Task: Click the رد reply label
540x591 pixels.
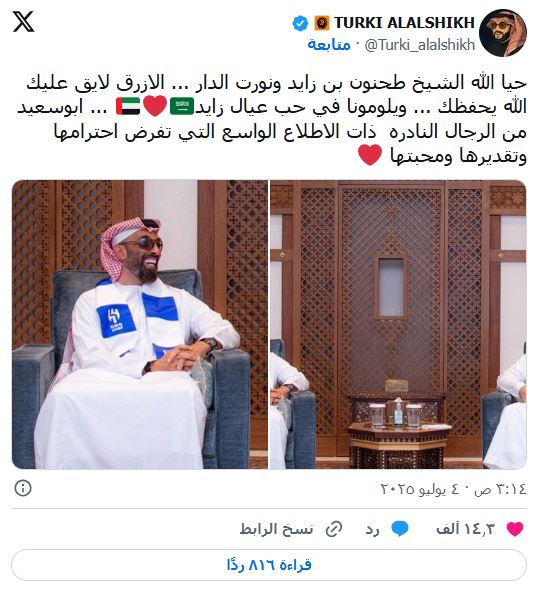Action: [372, 530]
